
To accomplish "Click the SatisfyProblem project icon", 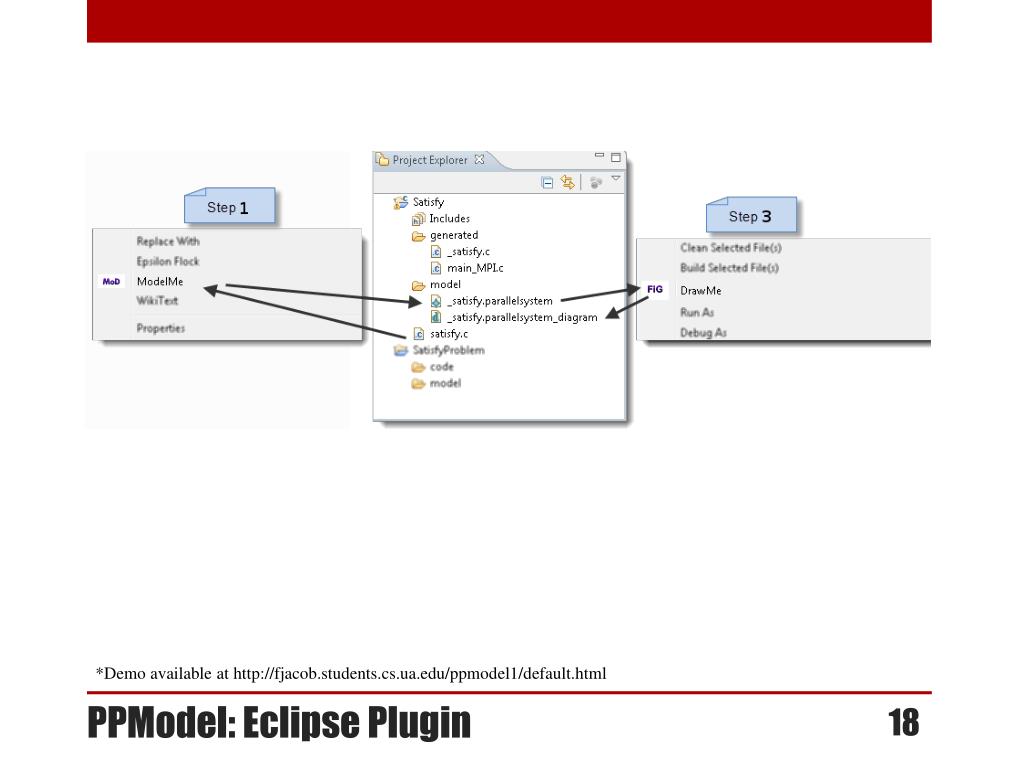I will tap(400, 351).
